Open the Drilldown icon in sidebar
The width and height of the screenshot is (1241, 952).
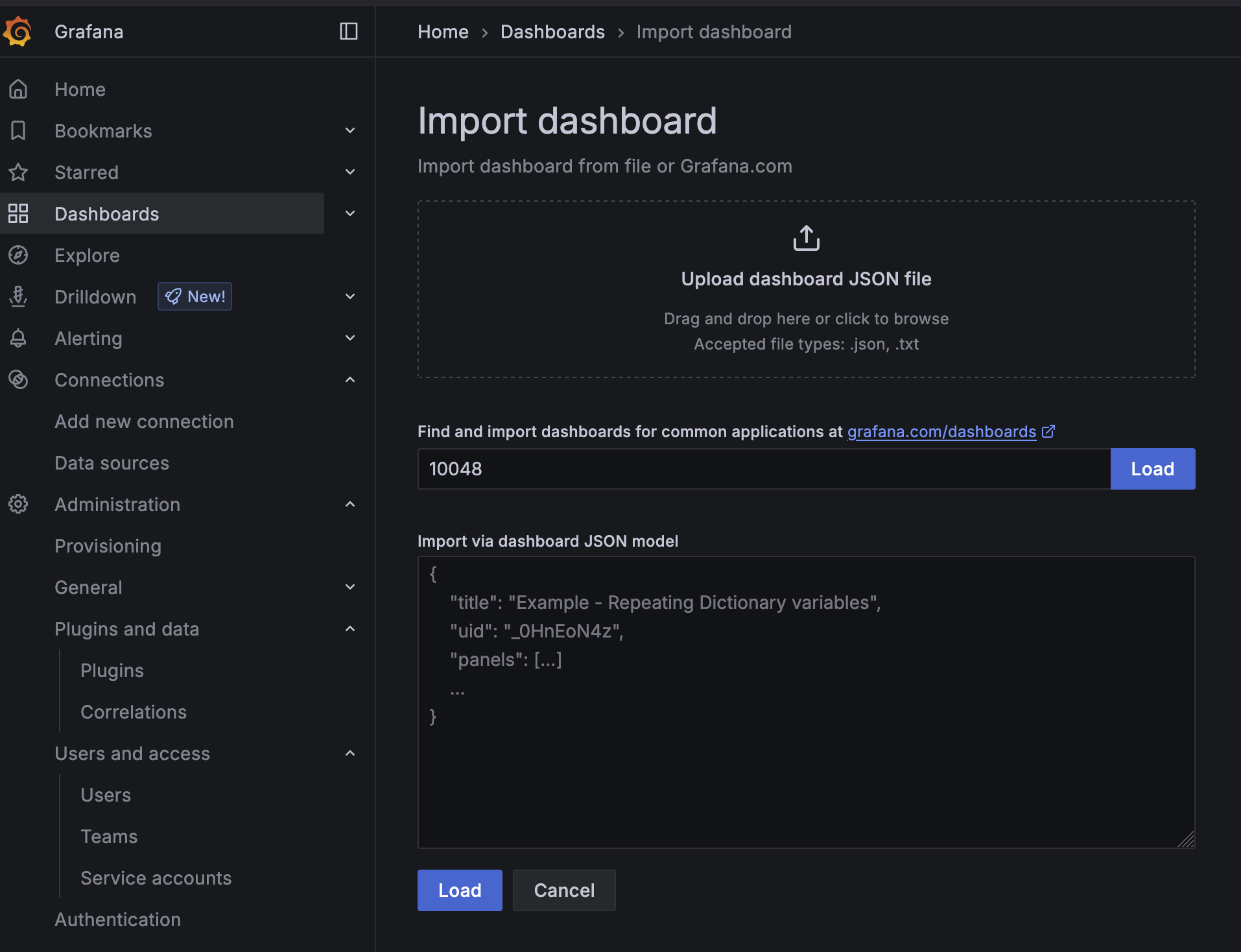pyautogui.click(x=18, y=296)
